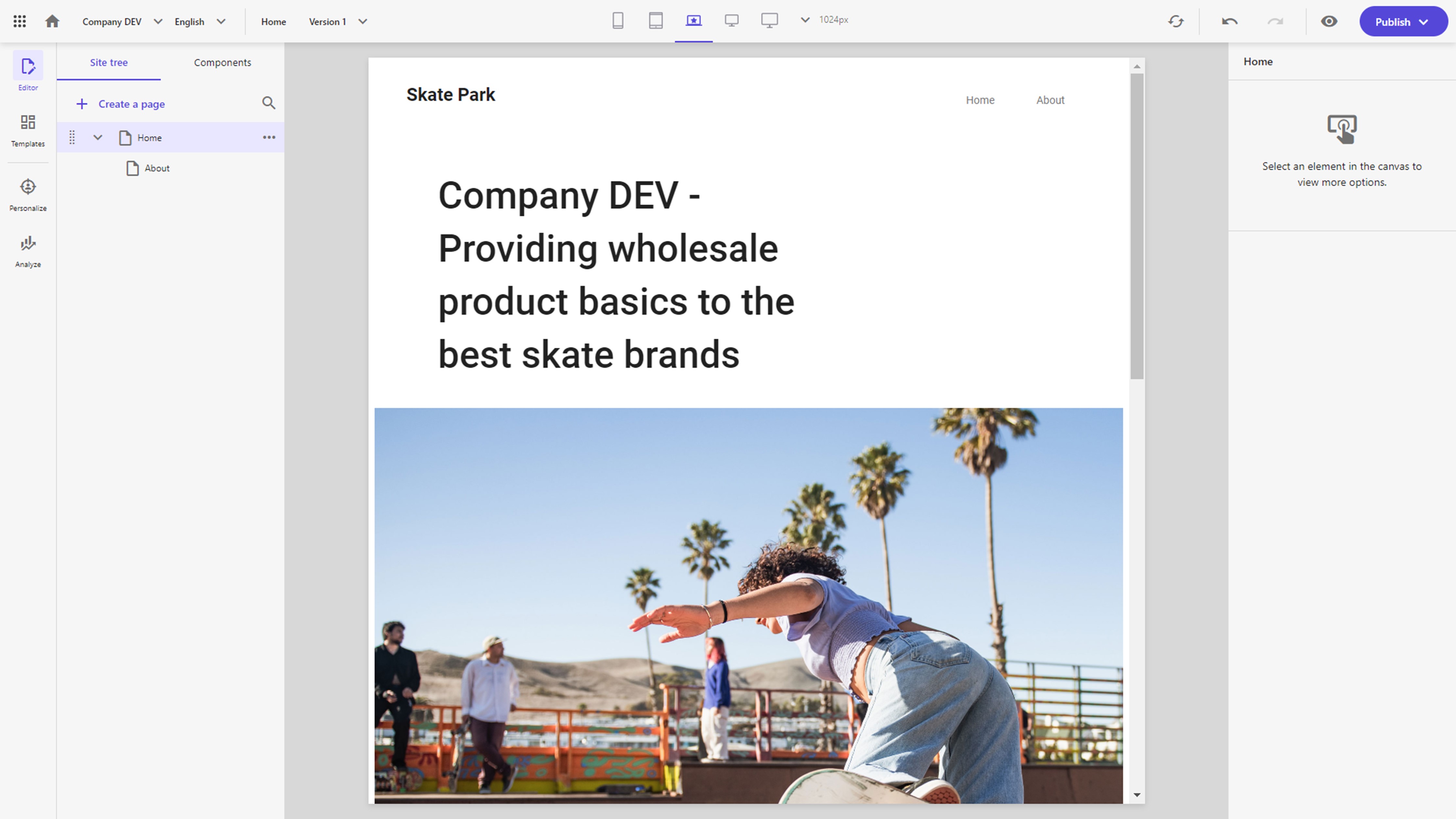Image resolution: width=1456 pixels, height=819 pixels.
Task: Open the Analyze sidebar section
Action: [x=28, y=251]
